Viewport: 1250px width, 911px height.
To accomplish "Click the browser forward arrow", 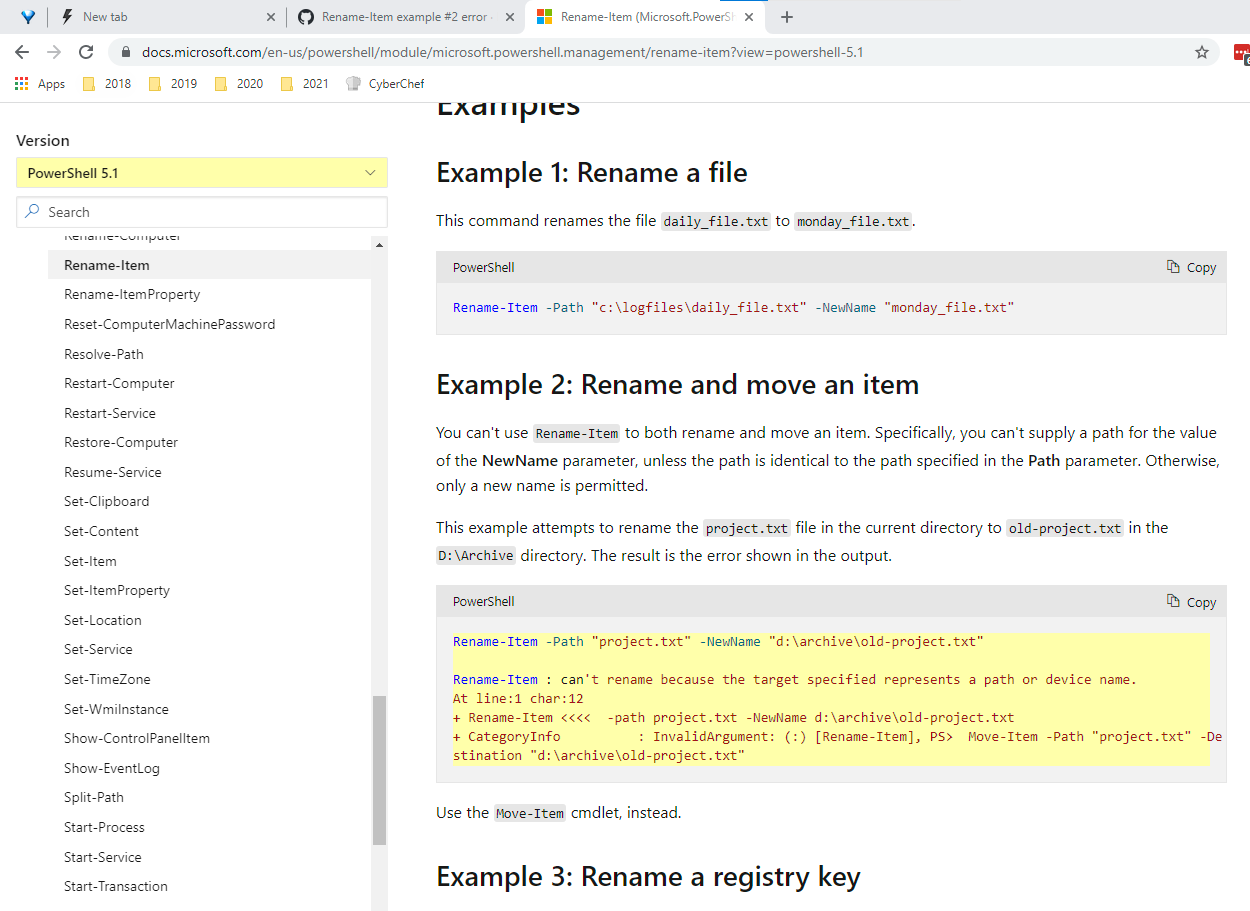I will pos(54,52).
